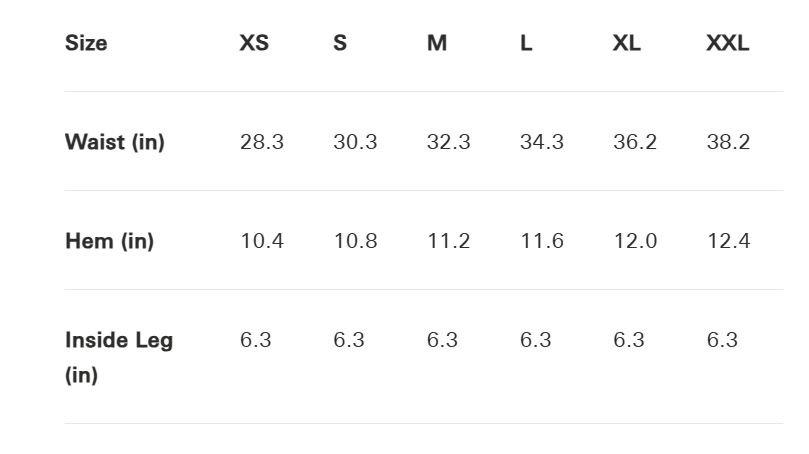The image size is (809, 454).
Task: Click the Waist (in) row label
Action: pos(114,142)
